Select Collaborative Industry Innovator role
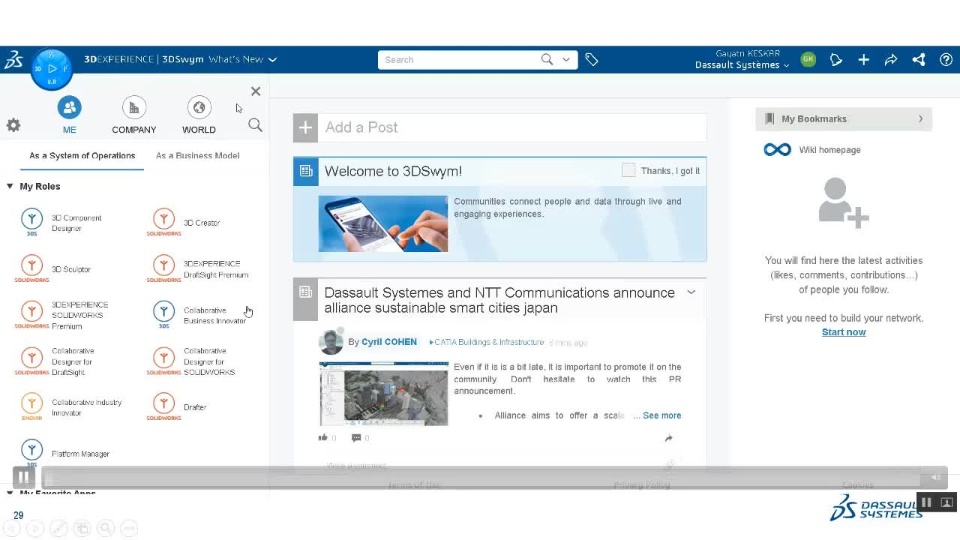This screenshot has height=540, width=960. tap(71, 407)
